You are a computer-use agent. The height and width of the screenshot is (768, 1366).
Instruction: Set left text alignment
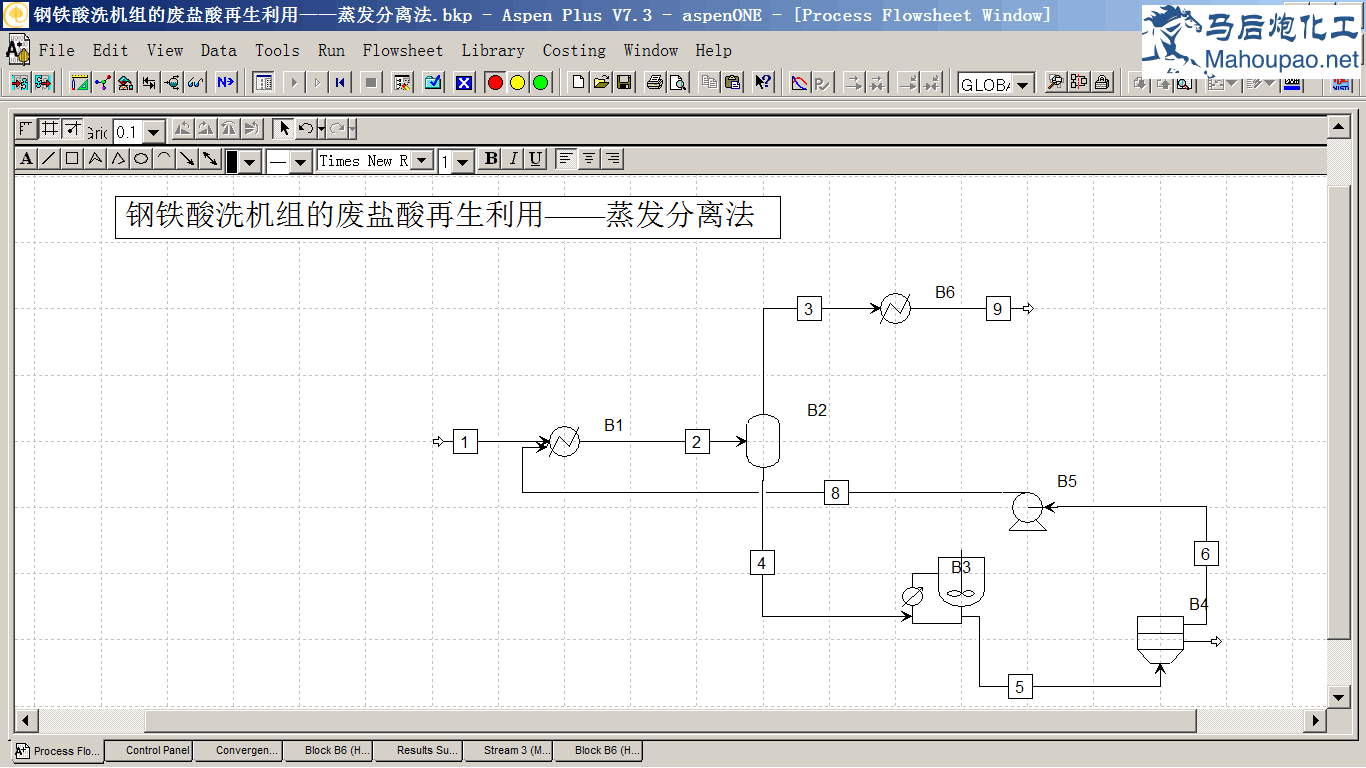click(566, 159)
